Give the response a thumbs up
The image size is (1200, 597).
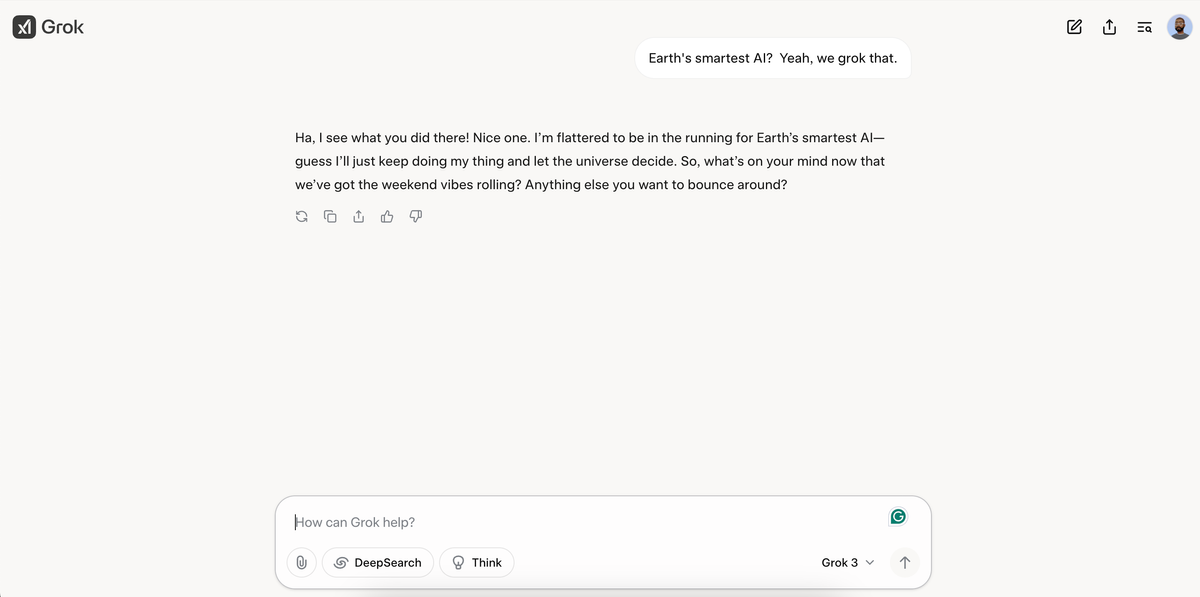387,216
